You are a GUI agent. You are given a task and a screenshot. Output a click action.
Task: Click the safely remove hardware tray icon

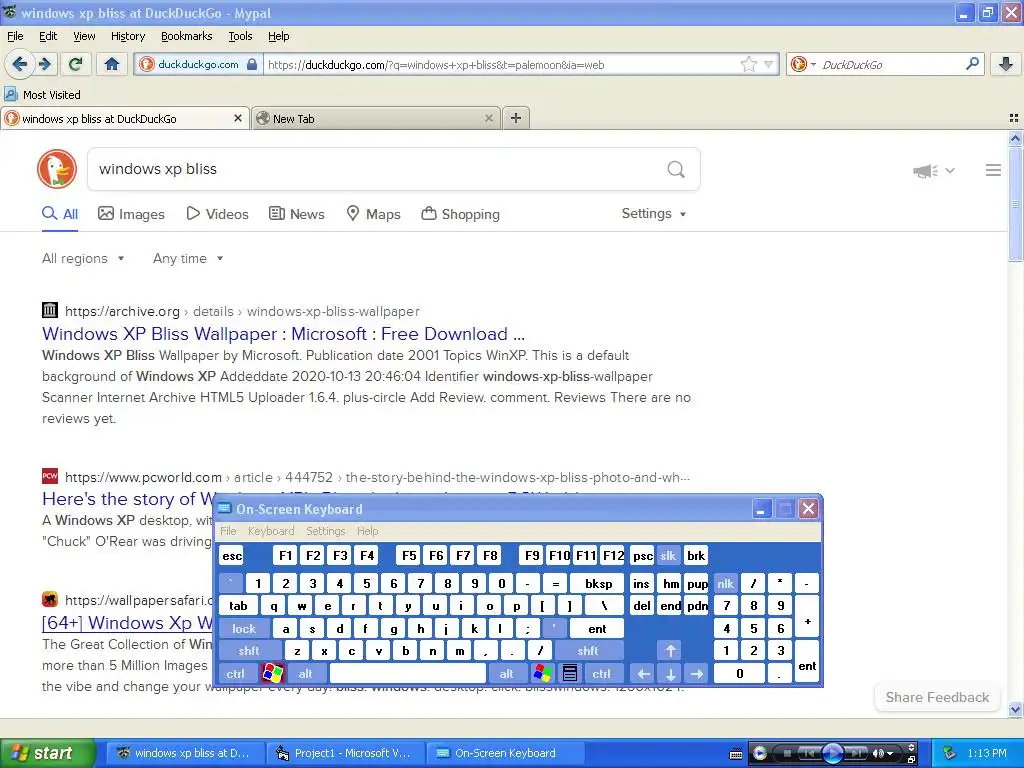[x=950, y=754]
